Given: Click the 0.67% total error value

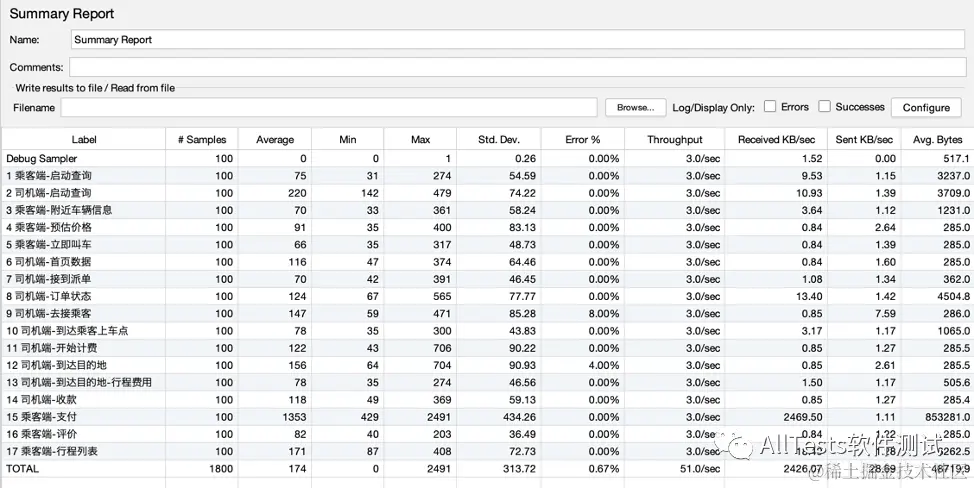Looking at the screenshot, I should coord(604,469).
